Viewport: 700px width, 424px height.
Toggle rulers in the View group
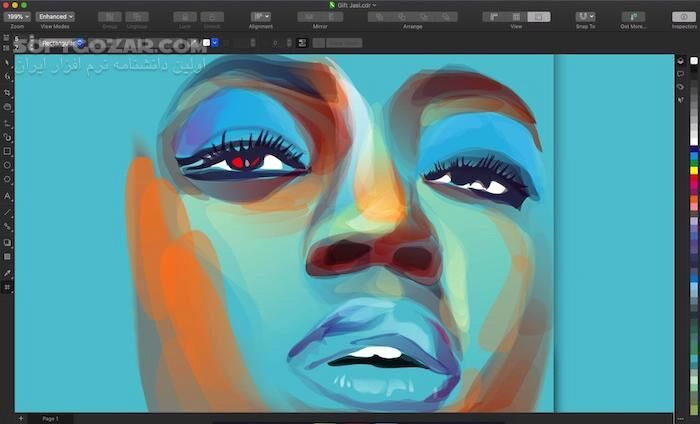pyautogui.click(x=494, y=17)
